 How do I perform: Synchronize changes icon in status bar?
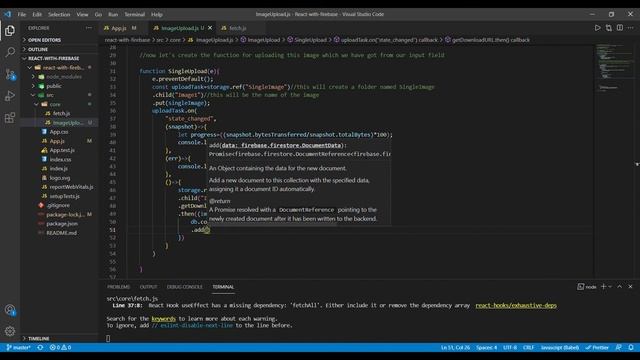tap(40, 347)
